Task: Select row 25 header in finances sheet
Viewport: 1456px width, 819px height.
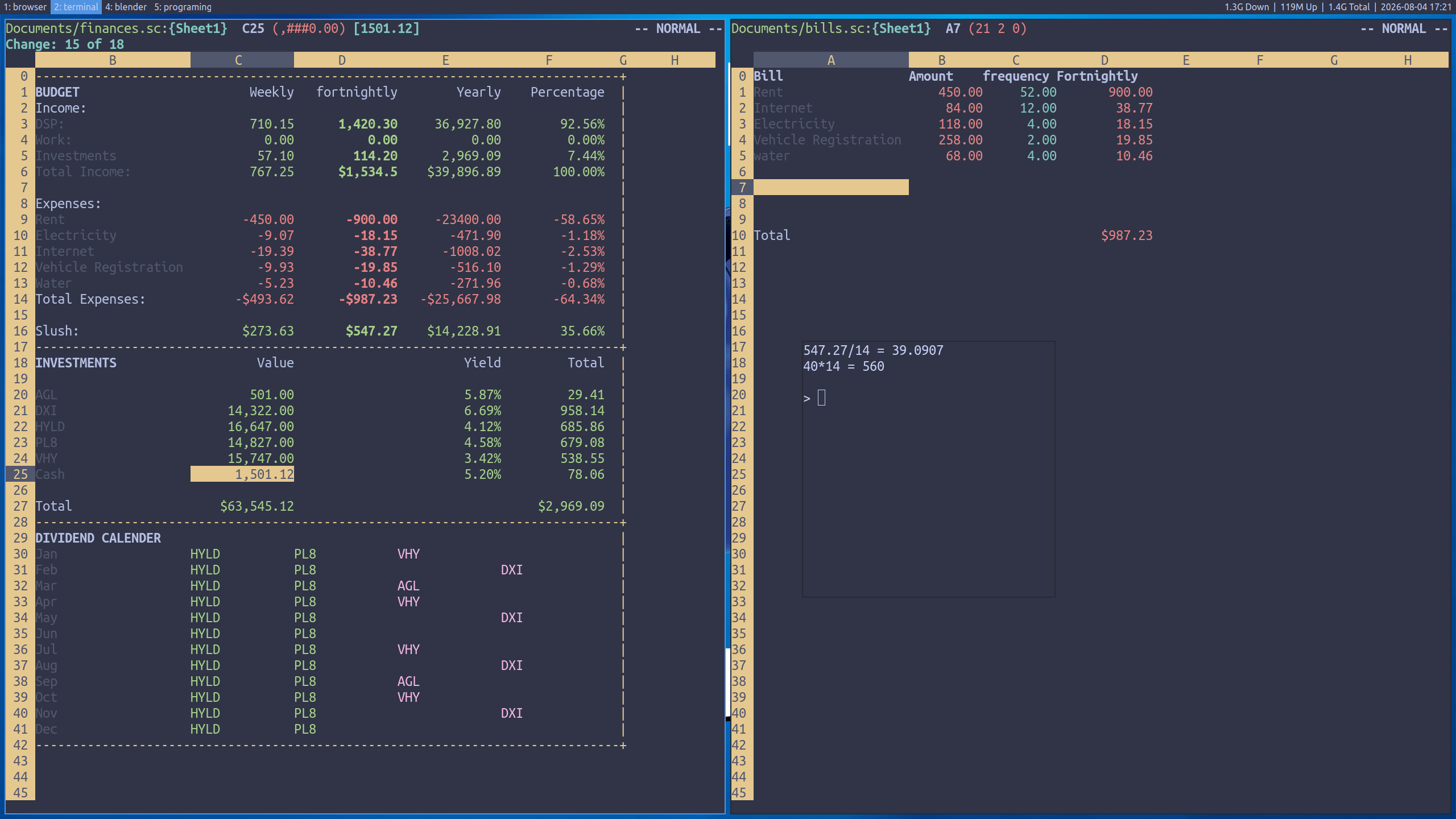Action: point(20,474)
